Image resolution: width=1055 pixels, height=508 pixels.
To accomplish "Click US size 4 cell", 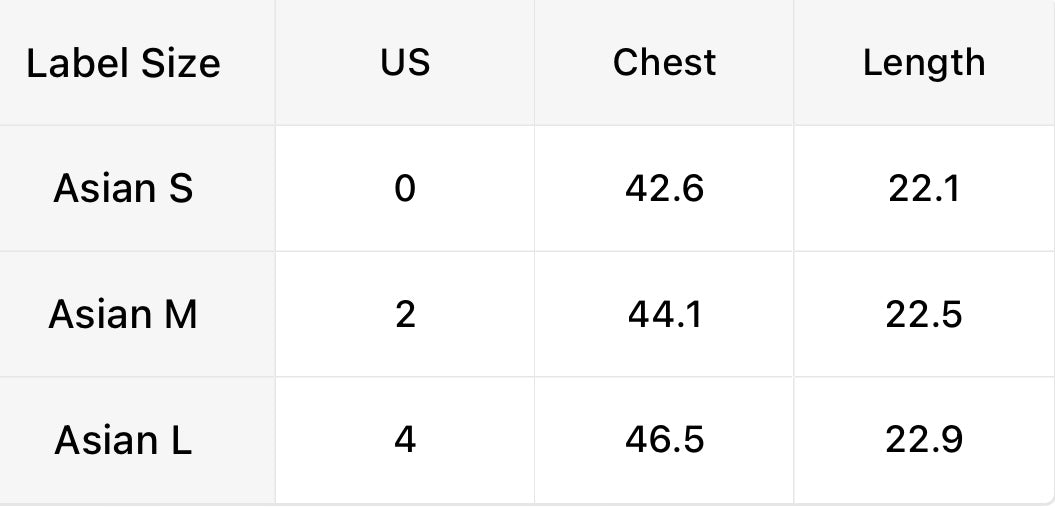I will pyautogui.click(x=405, y=440).
